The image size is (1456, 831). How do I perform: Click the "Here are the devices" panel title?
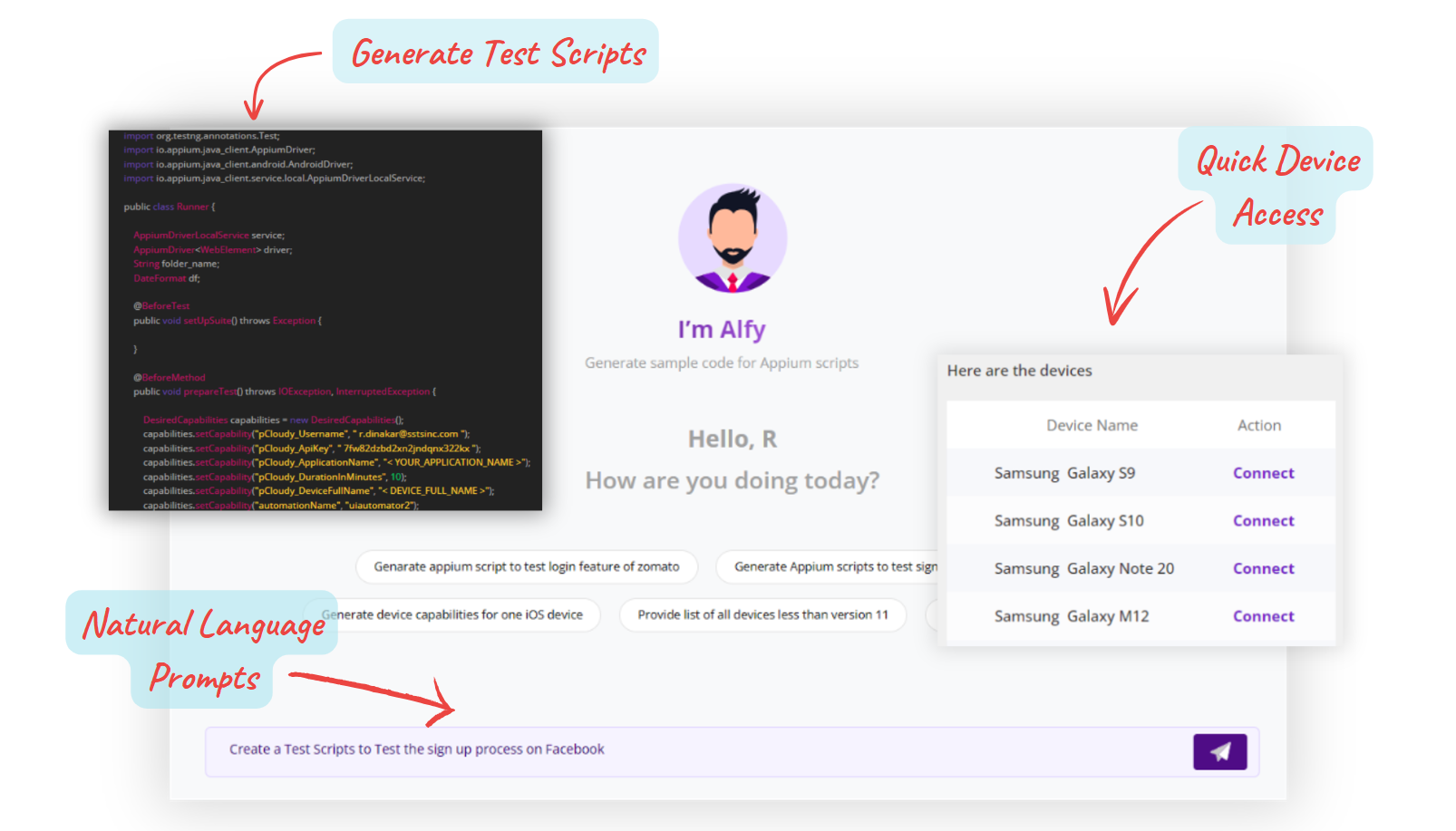pyautogui.click(x=1019, y=371)
